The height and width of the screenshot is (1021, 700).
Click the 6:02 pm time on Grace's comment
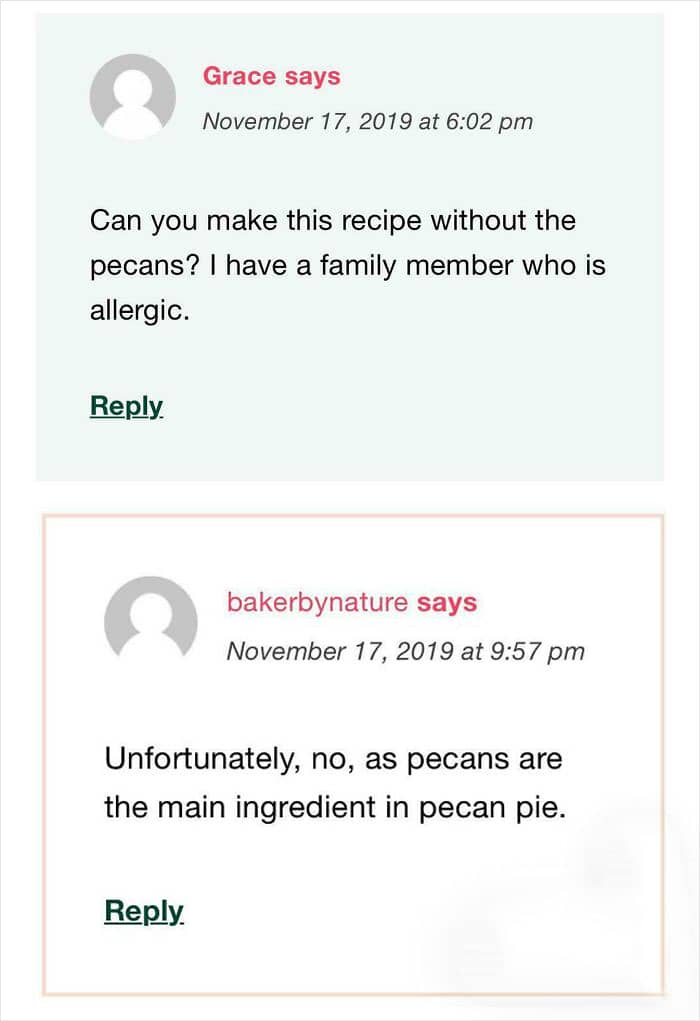489,122
